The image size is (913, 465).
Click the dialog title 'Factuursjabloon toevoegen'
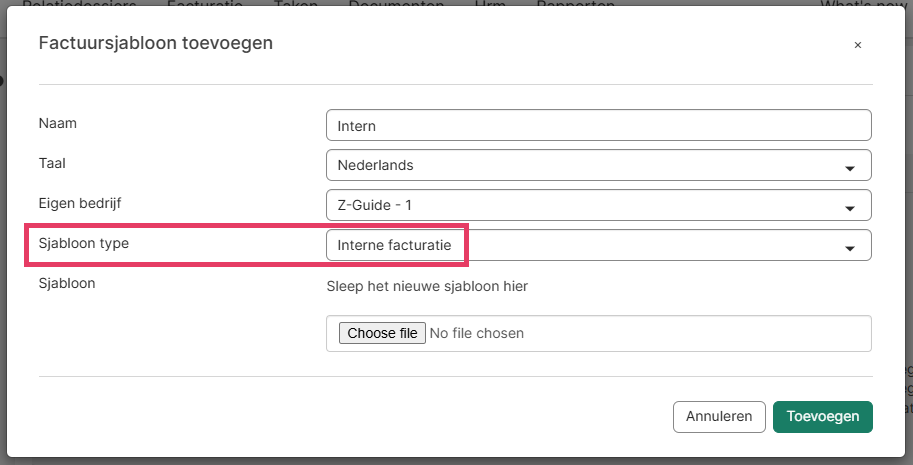[155, 43]
